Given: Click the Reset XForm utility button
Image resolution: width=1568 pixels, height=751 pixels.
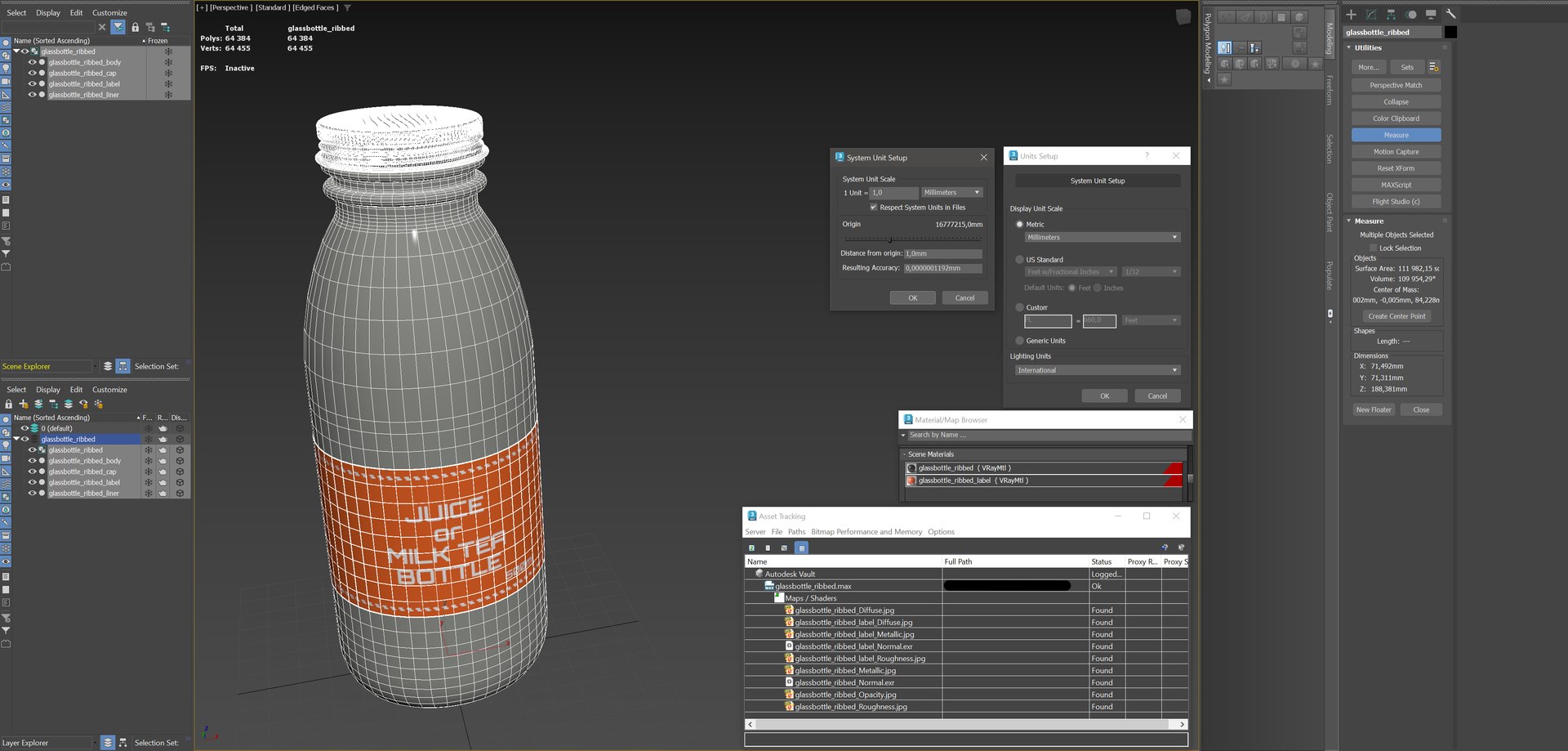Looking at the screenshot, I should point(1396,168).
